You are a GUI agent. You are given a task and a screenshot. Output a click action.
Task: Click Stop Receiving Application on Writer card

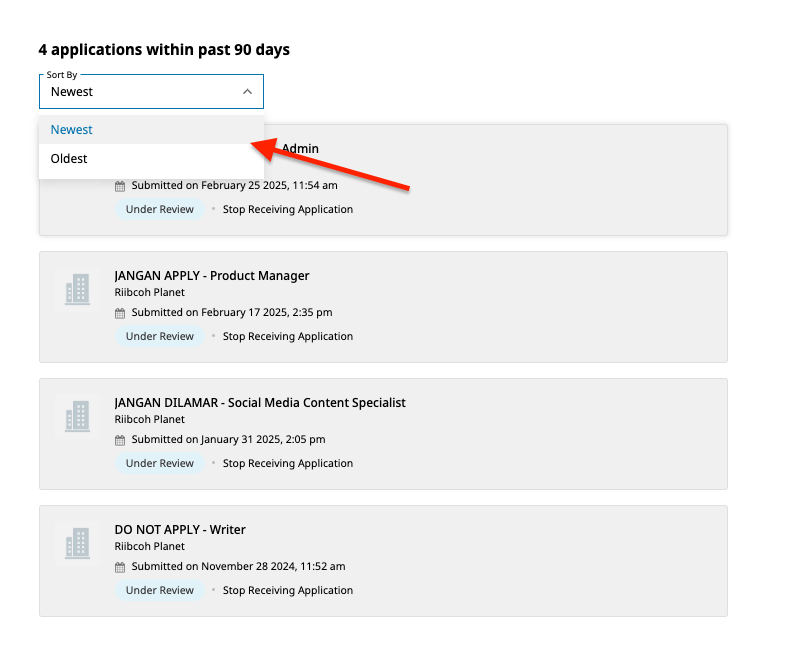click(288, 590)
